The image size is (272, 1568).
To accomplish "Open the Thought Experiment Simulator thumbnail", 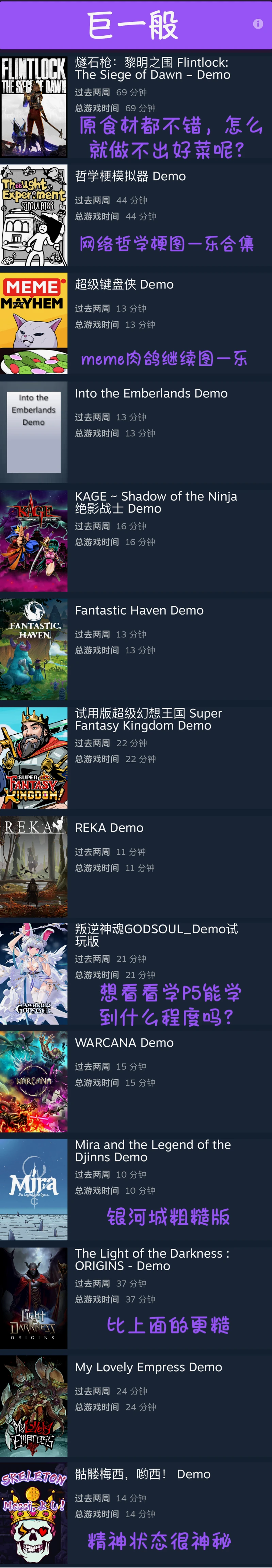I will coord(33,215).
